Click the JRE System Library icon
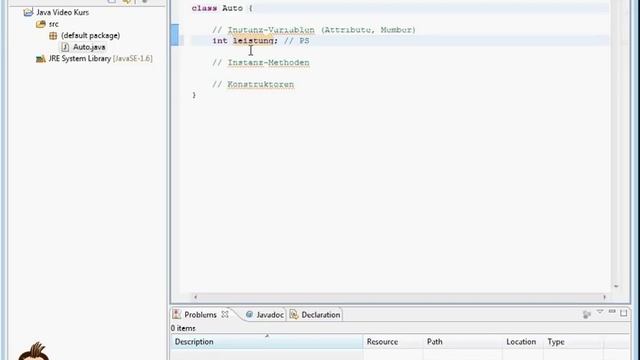This screenshot has width=640, height=360. tap(40, 59)
